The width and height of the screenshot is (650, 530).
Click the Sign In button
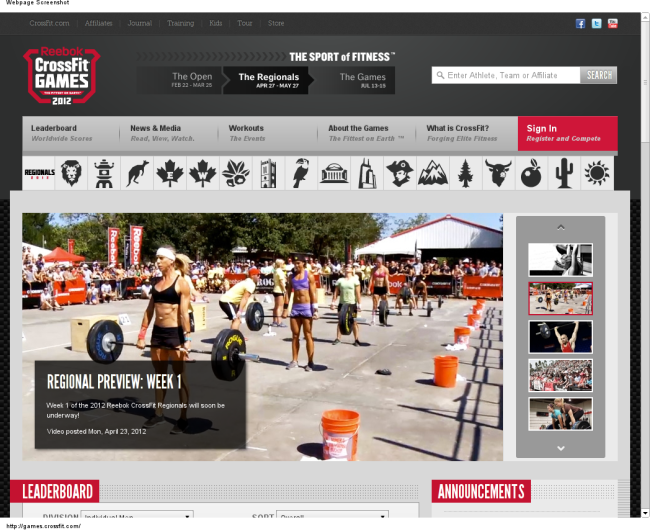coord(567,133)
